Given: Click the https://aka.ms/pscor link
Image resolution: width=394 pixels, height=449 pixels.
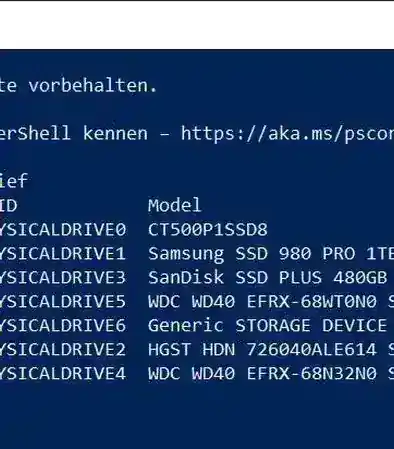Looking at the screenshot, I should [287, 134].
